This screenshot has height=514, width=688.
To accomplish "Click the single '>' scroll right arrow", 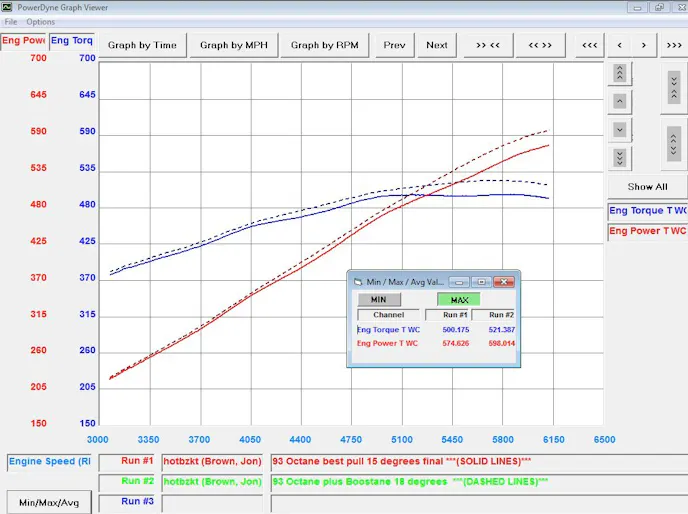I will coord(644,45).
